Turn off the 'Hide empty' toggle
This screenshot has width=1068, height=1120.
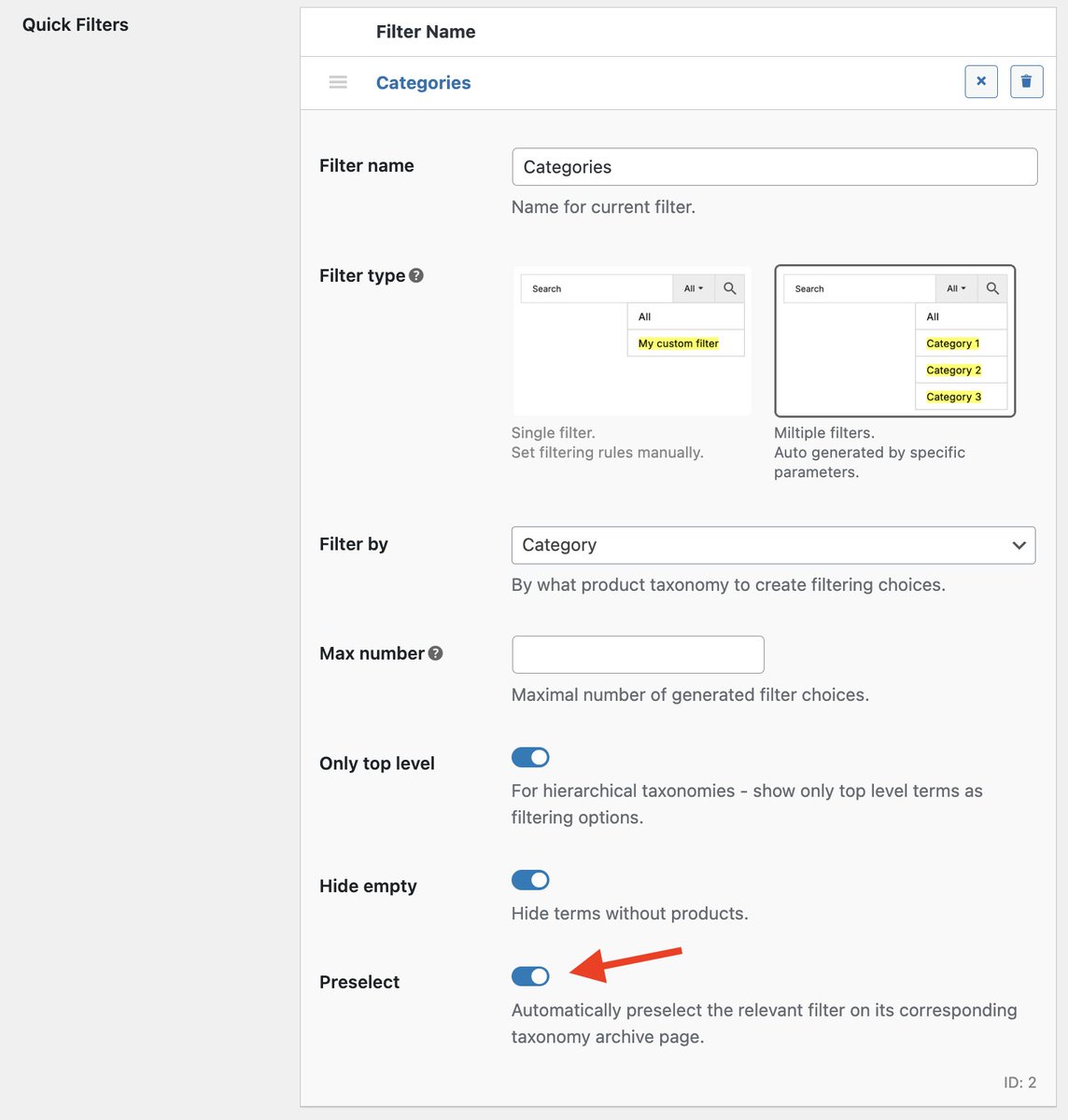click(529, 879)
